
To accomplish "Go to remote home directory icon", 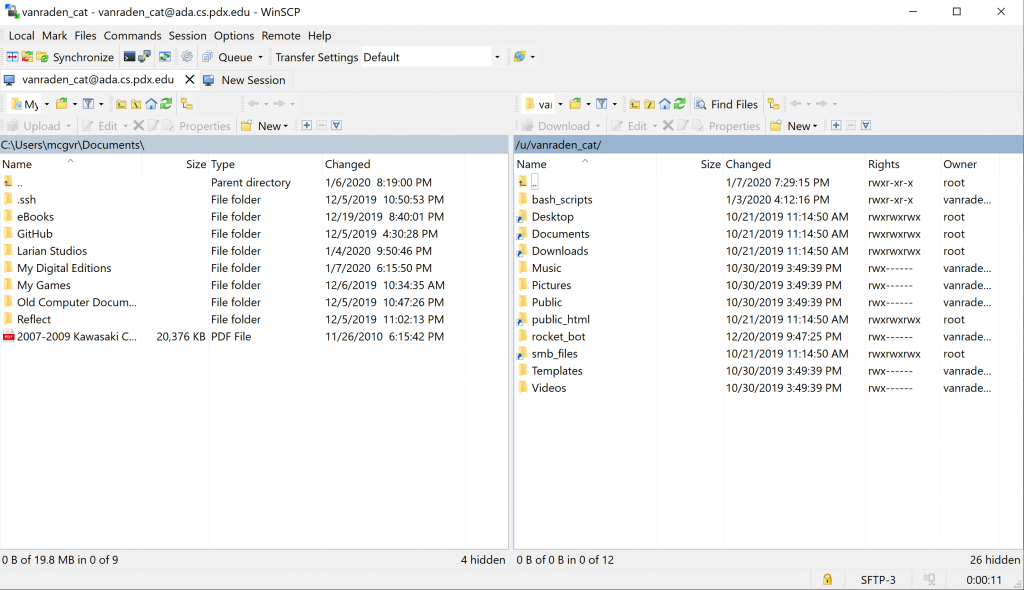I will [x=664, y=104].
